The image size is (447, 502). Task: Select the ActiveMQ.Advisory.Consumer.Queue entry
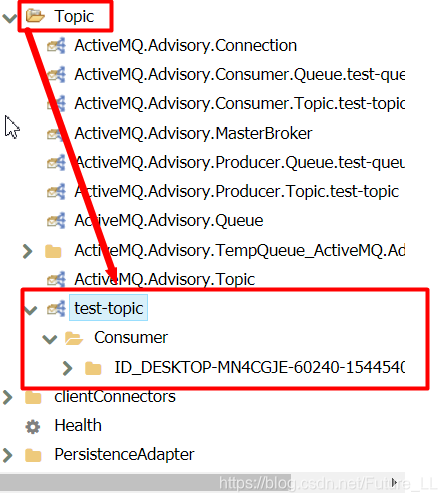pyautogui.click(x=240, y=75)
